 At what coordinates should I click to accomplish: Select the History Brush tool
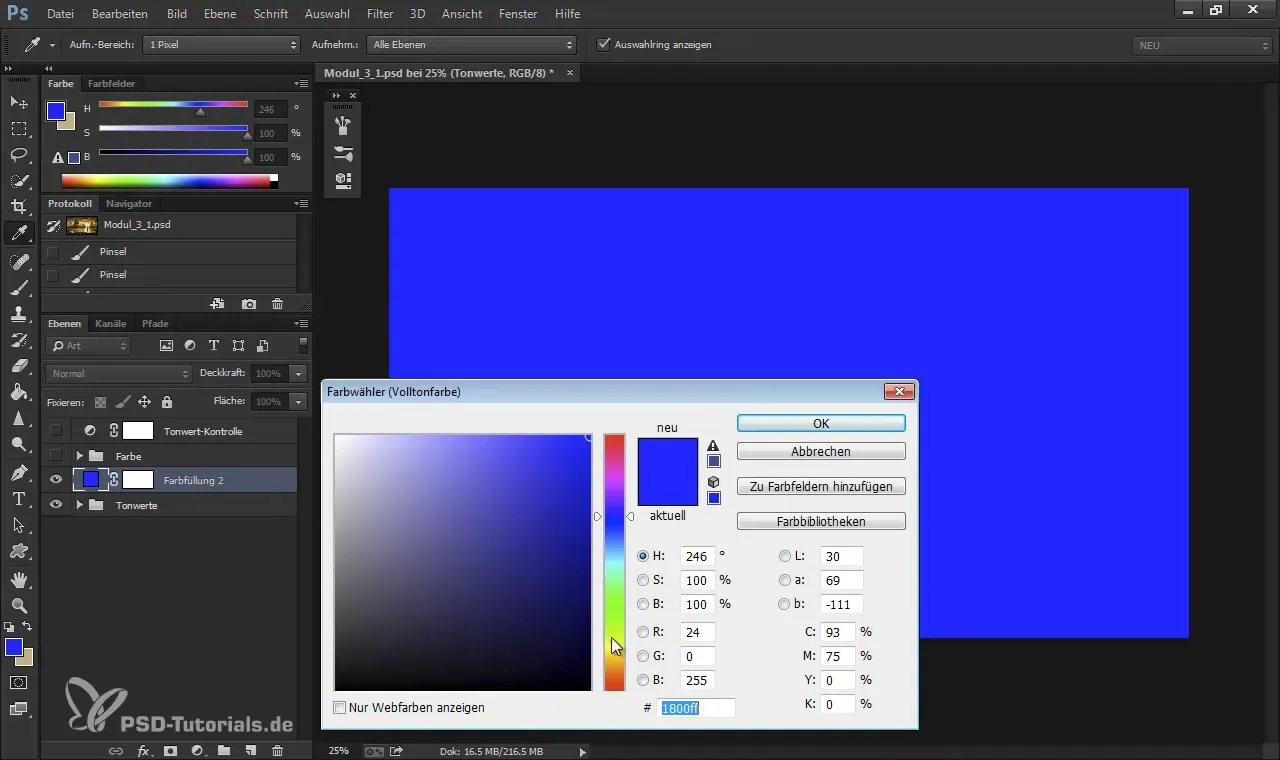click(19, 340)
